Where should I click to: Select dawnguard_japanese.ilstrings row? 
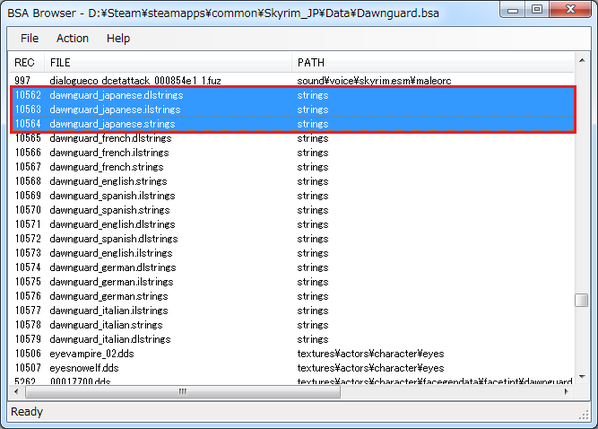point(293,109)
